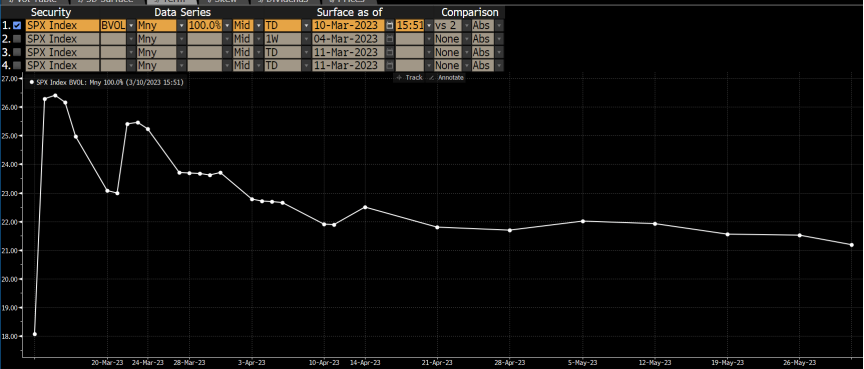Image resolution: width=864 pixels, height=369 pixels.
Task: Uncheck the row 1 series checkbox
Action: pos(18,25)
